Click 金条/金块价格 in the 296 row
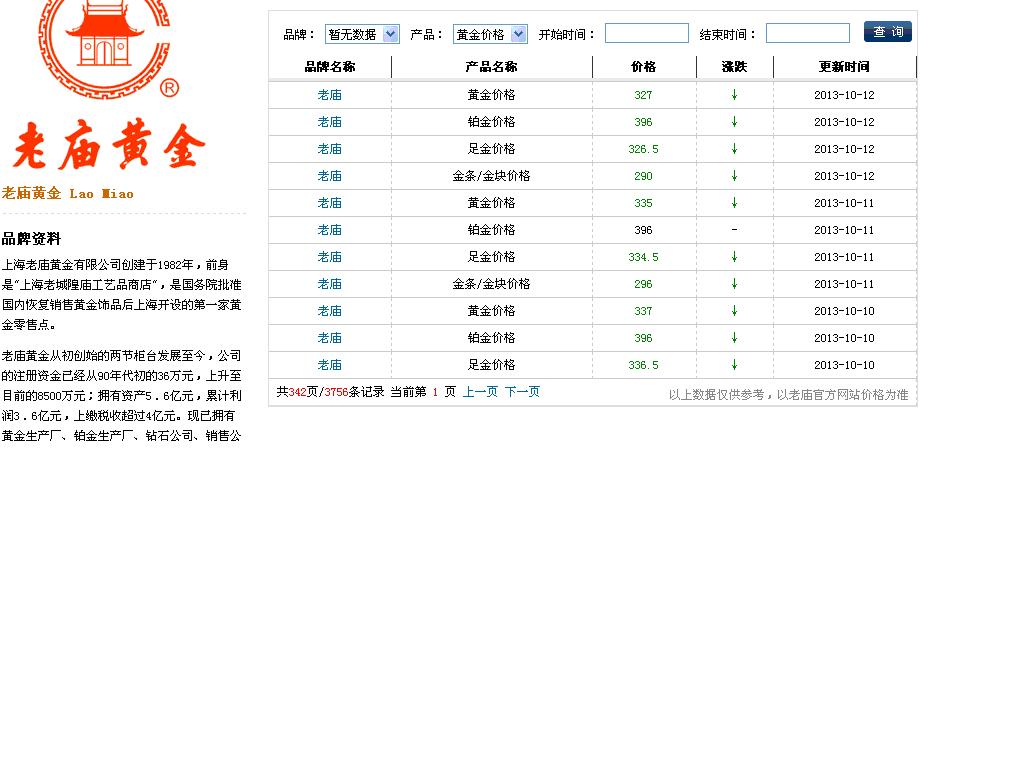The image size is (1024, 768). click(x=491, y=284)
